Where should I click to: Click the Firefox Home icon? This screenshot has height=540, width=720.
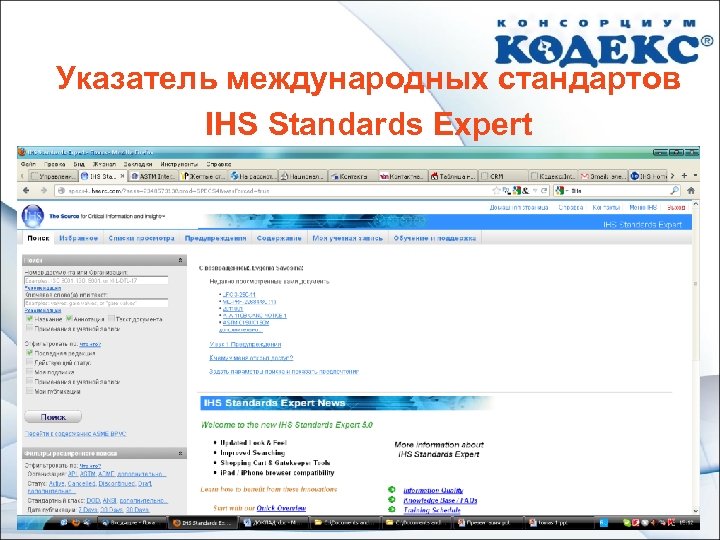(x=691, y=190)
